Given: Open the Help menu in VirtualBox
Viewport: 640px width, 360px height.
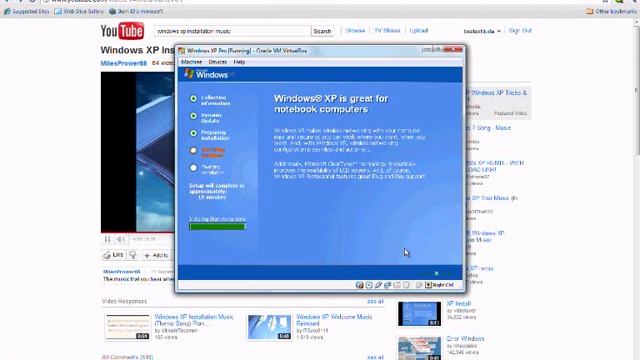Looking at the screenshot, I should (x=239, y=62).
